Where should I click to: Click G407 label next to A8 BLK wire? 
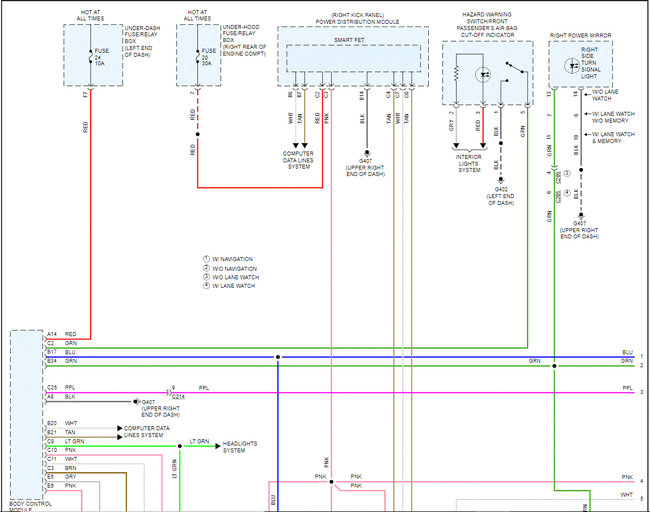click(161, 408)
